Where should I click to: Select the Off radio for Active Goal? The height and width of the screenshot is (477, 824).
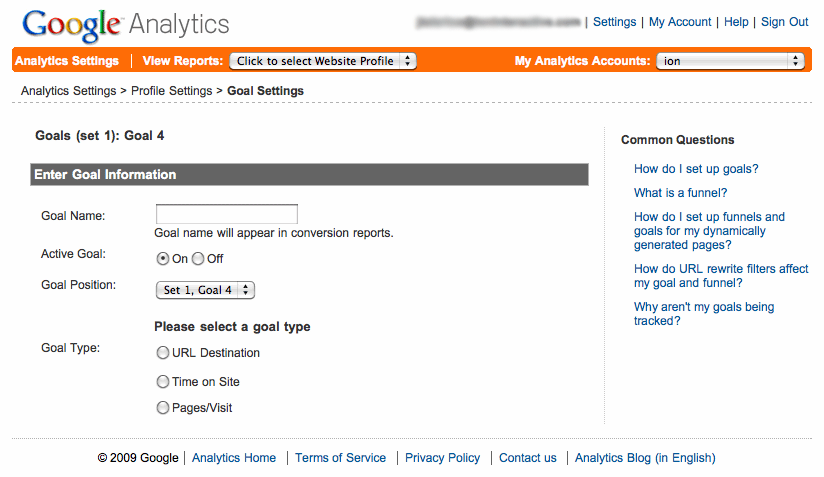[198, 258]
